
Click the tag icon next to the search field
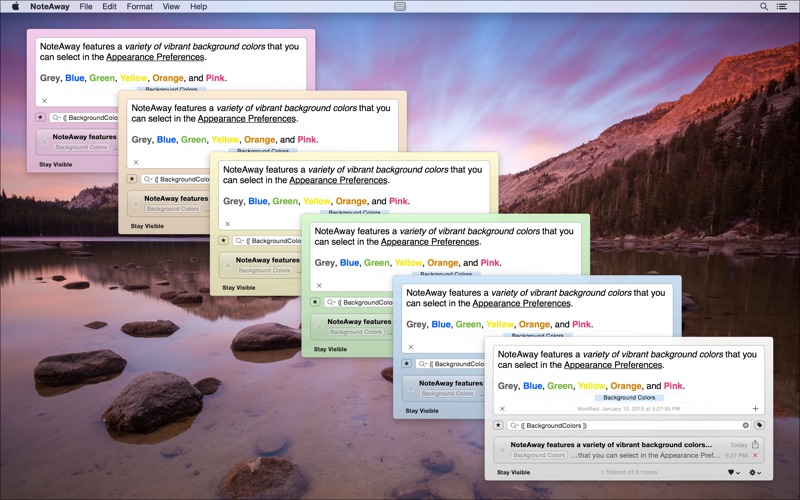[x=759, y=425]
